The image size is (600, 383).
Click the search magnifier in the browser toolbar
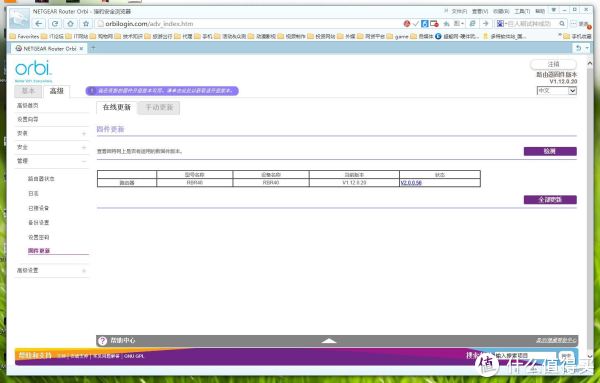point(562,24)
